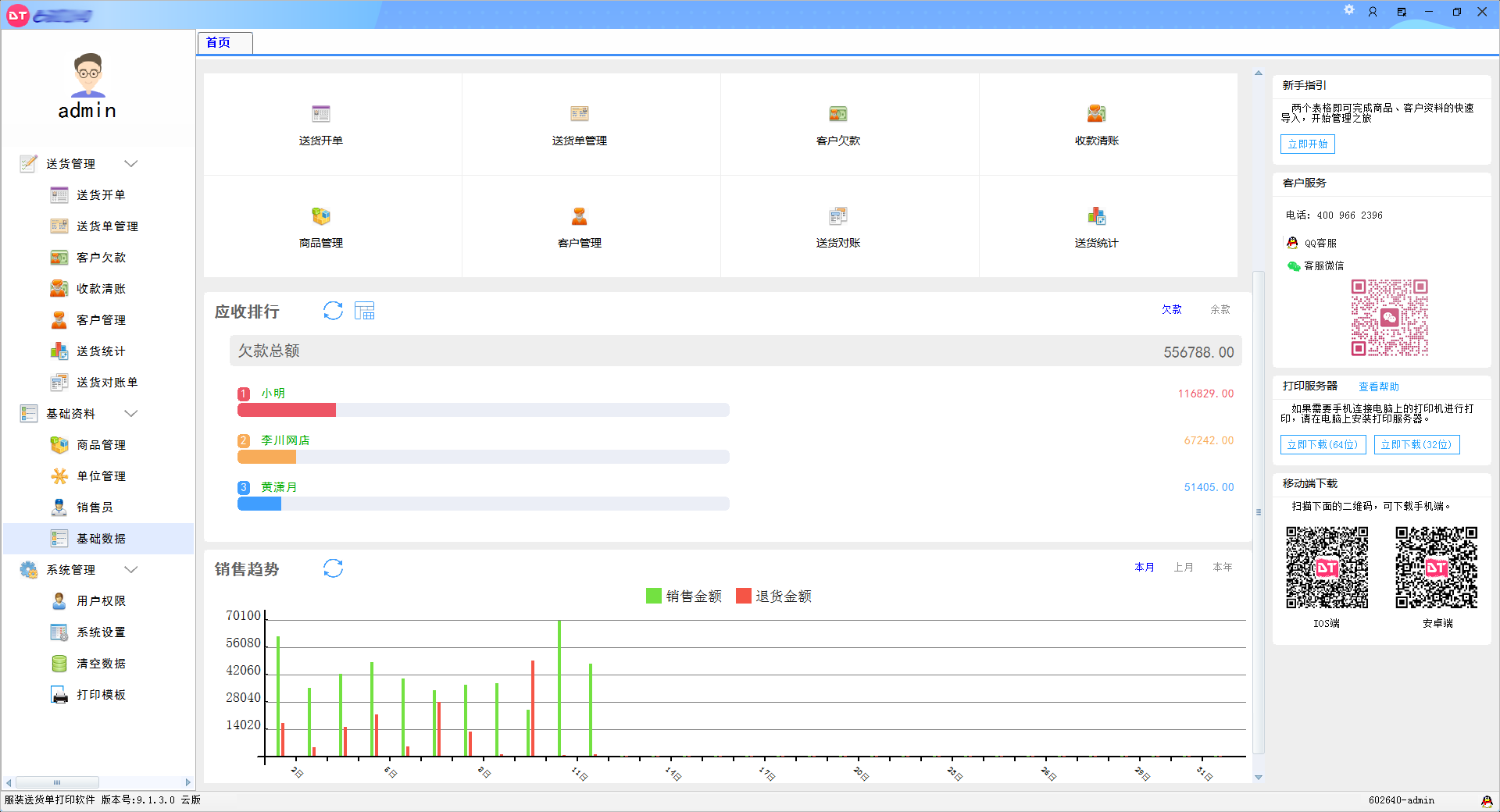Show 本年 sales trend

click(x=1223, y=568)
